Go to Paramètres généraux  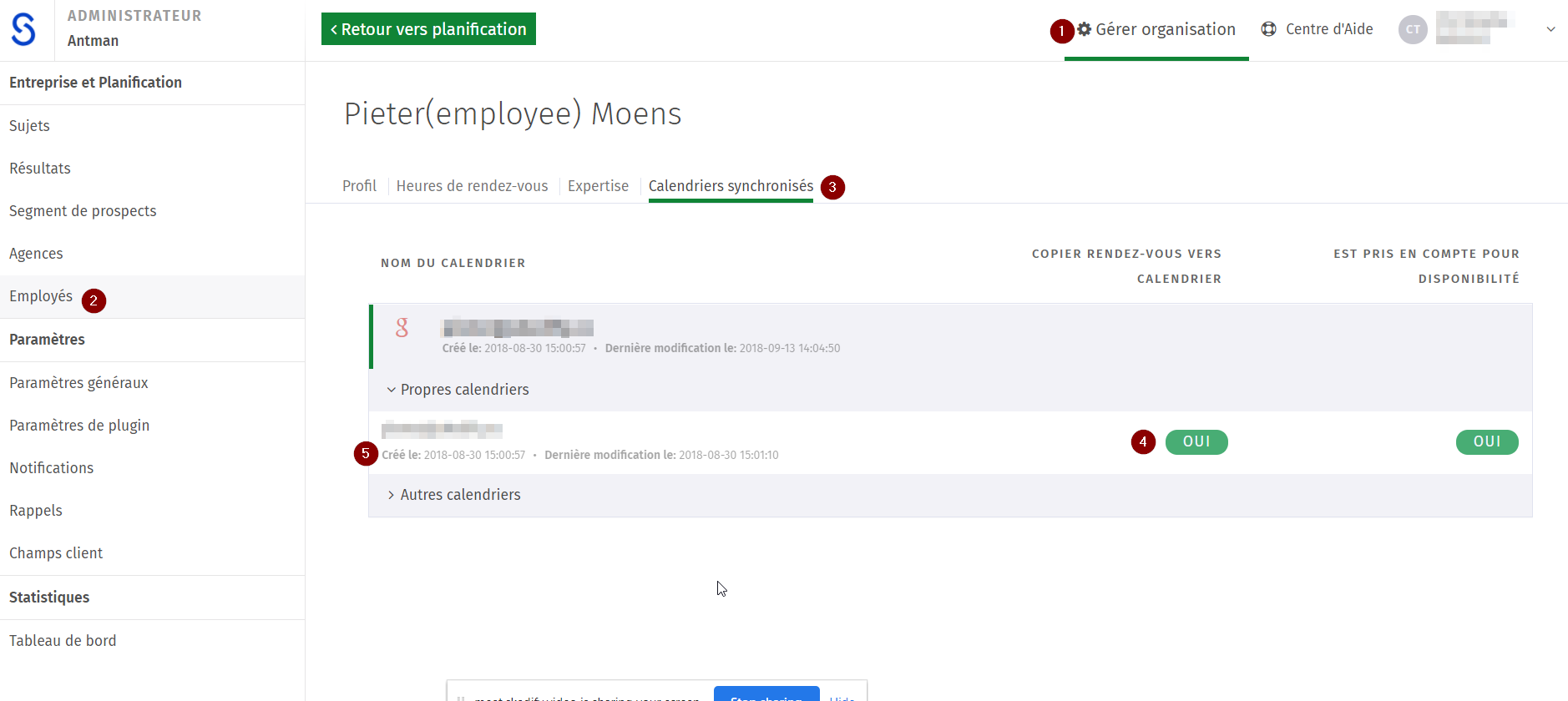[78, 383]
